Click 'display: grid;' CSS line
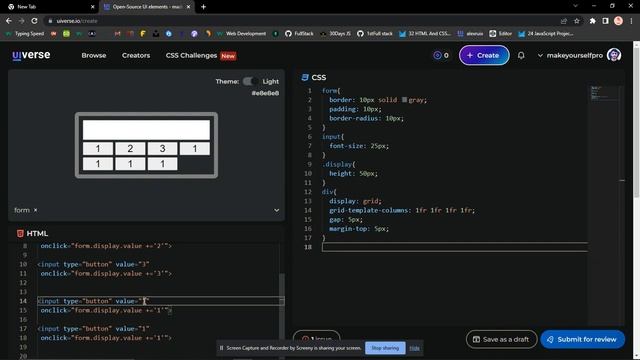640x360 pixels. pyautogui.click(x=355, y=201)
